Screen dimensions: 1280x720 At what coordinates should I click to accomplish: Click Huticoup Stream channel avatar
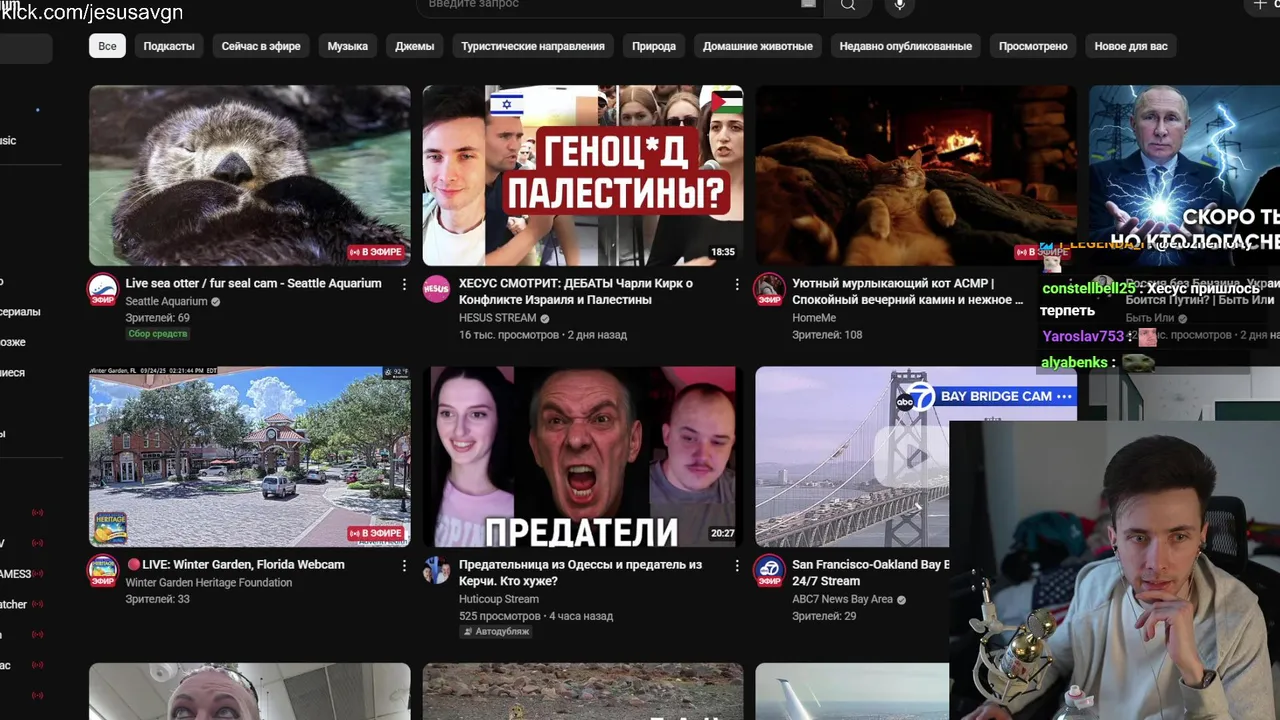436,570
